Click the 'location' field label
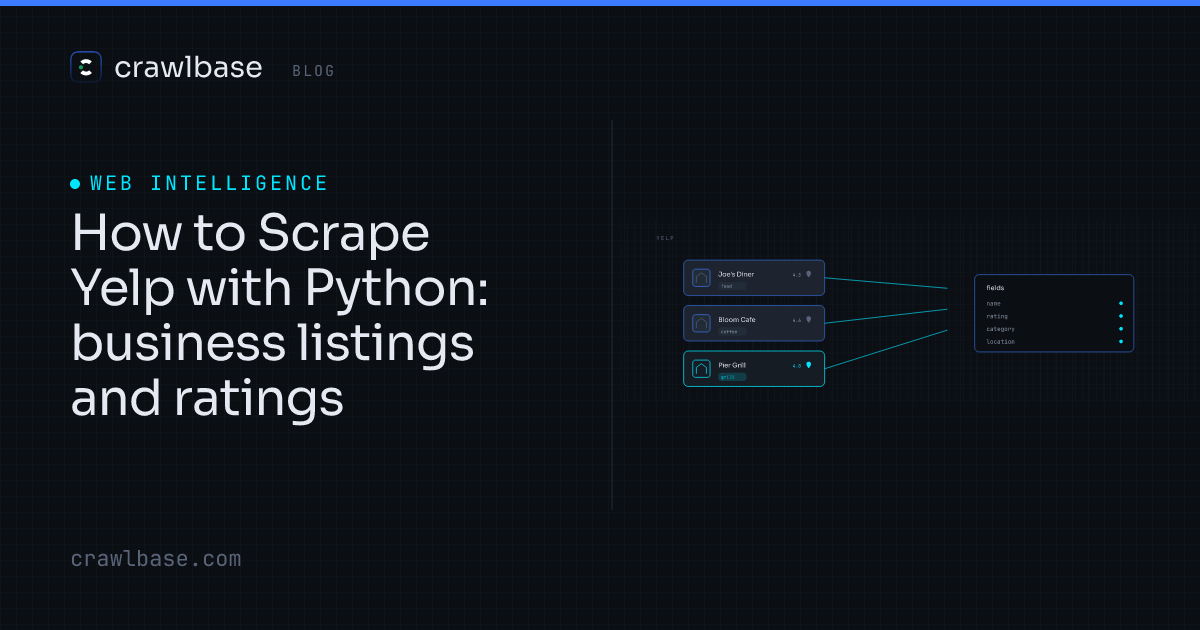1200x630 pixels. click(1000, 342)
